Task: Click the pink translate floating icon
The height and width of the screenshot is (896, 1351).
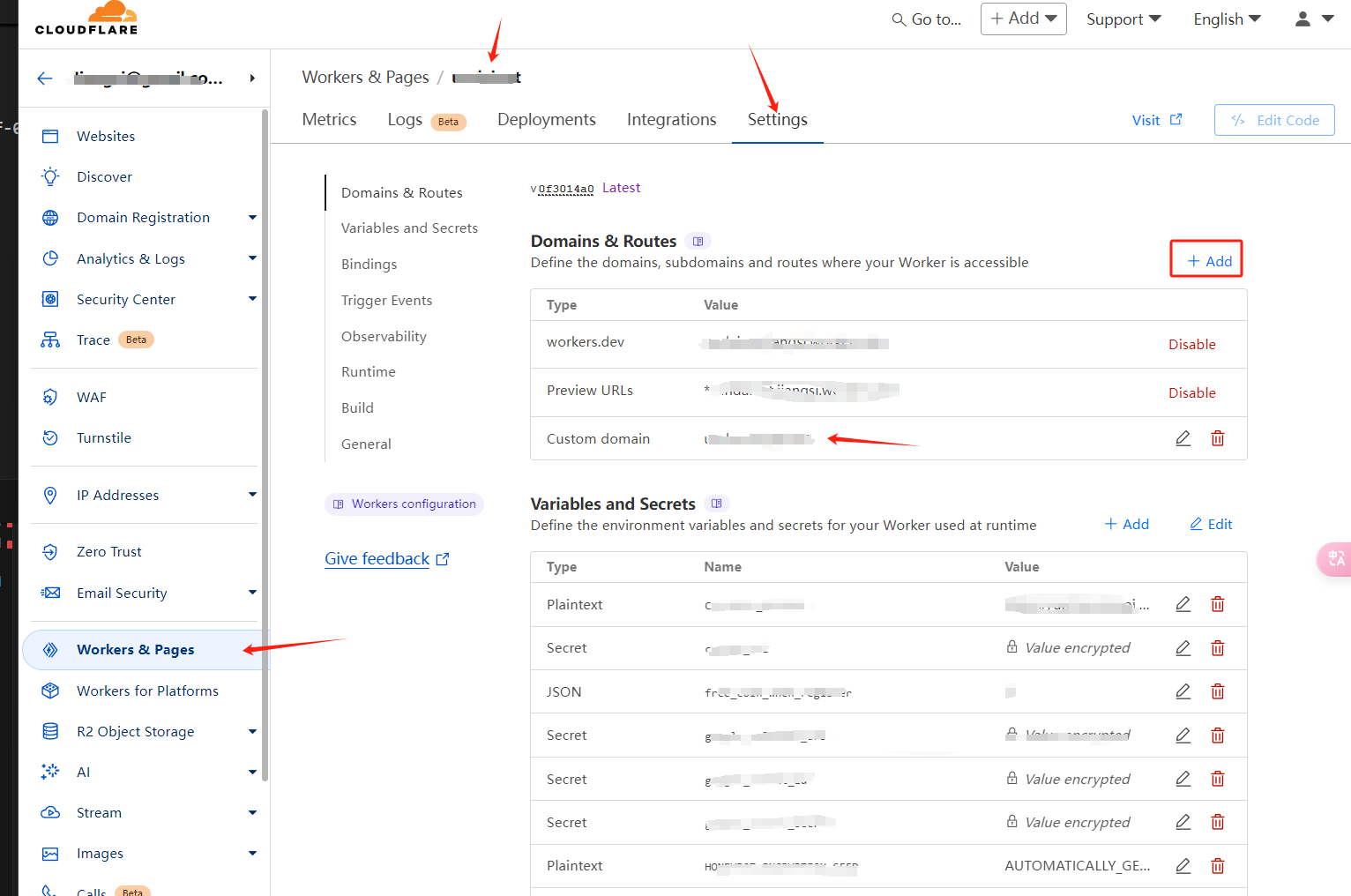Action: pyautogui.click(x=1334, y=558)
